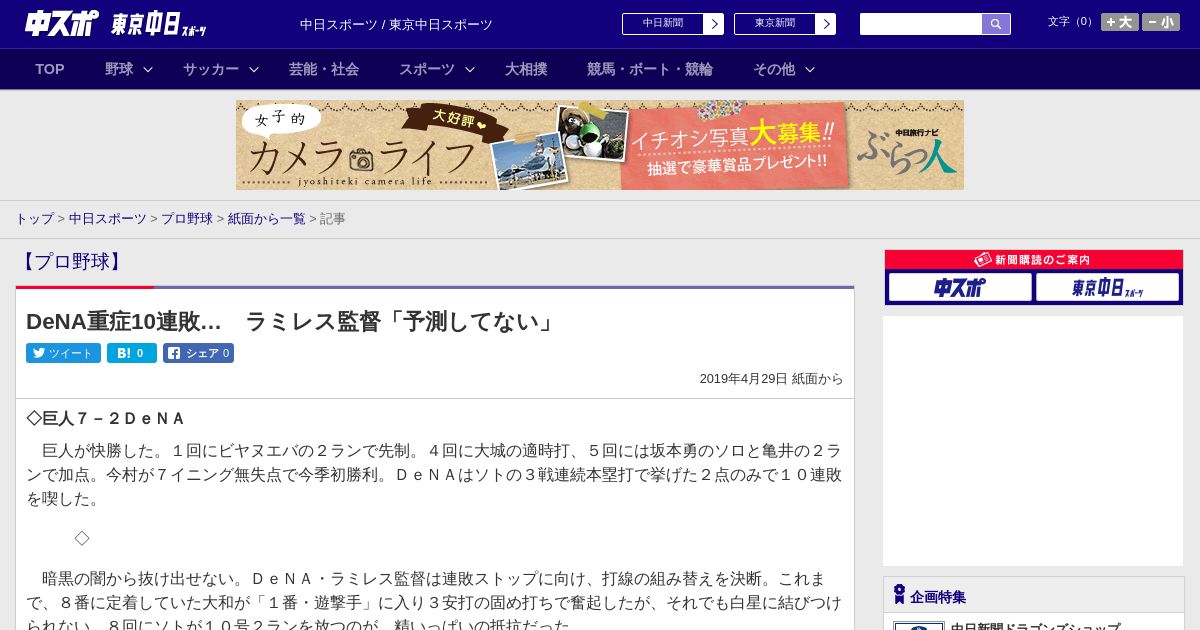Go to TOP in navigation bar

[x=50, y=69]
